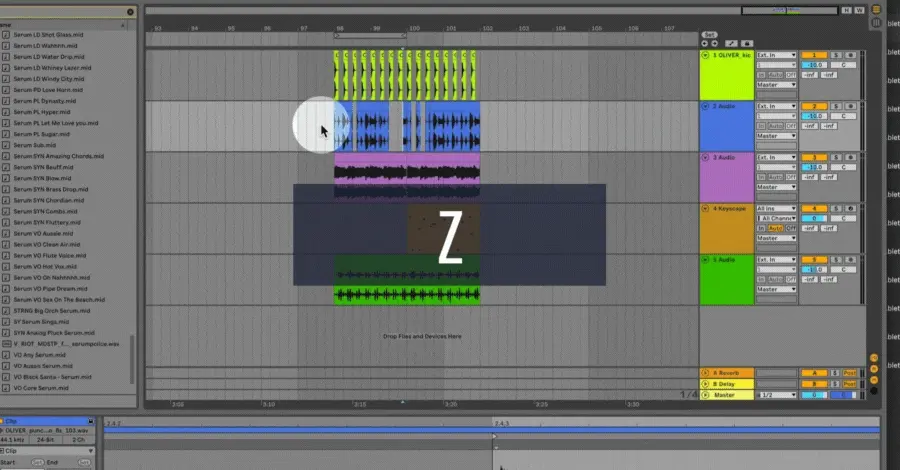The width and height of the screenshot is (900, 470).
Task: Unfold the 2 Audio track with triangle
Action: (705, 106)
